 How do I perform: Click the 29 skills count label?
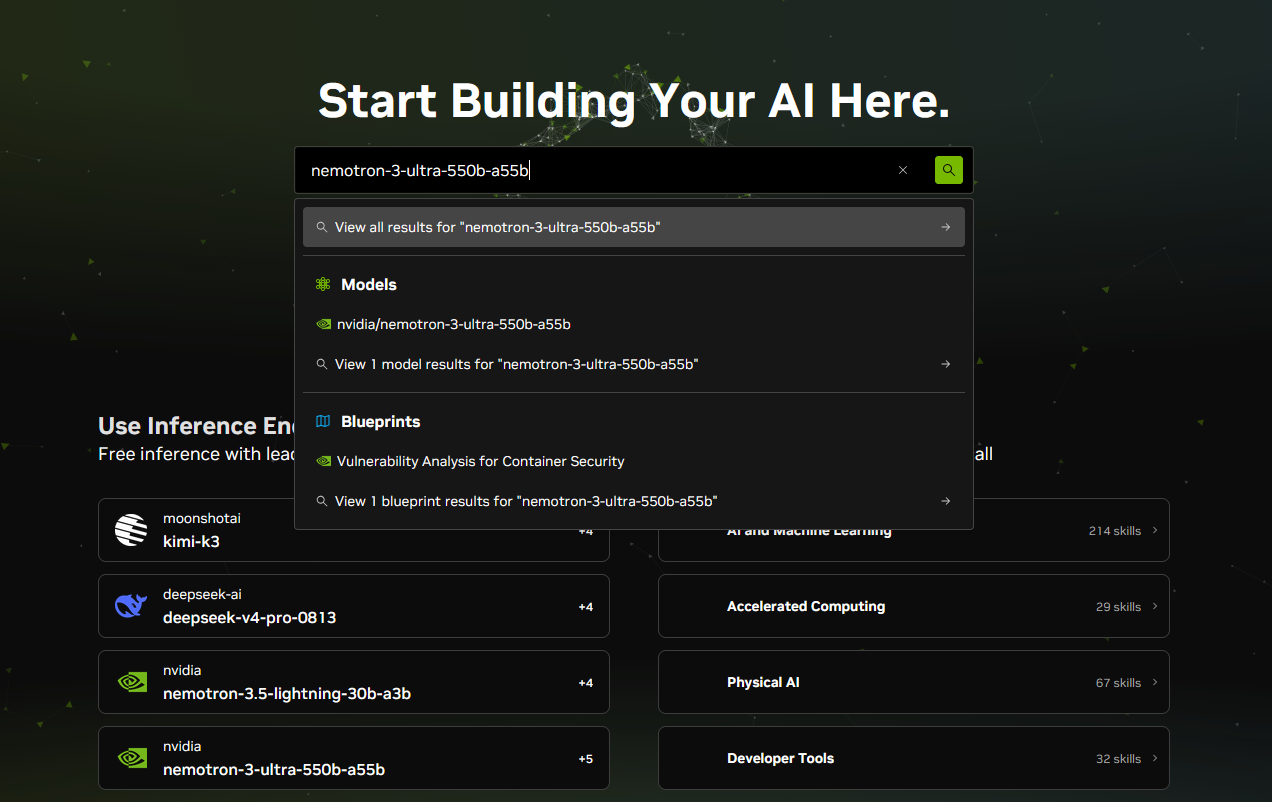[x=1118, y=607]
